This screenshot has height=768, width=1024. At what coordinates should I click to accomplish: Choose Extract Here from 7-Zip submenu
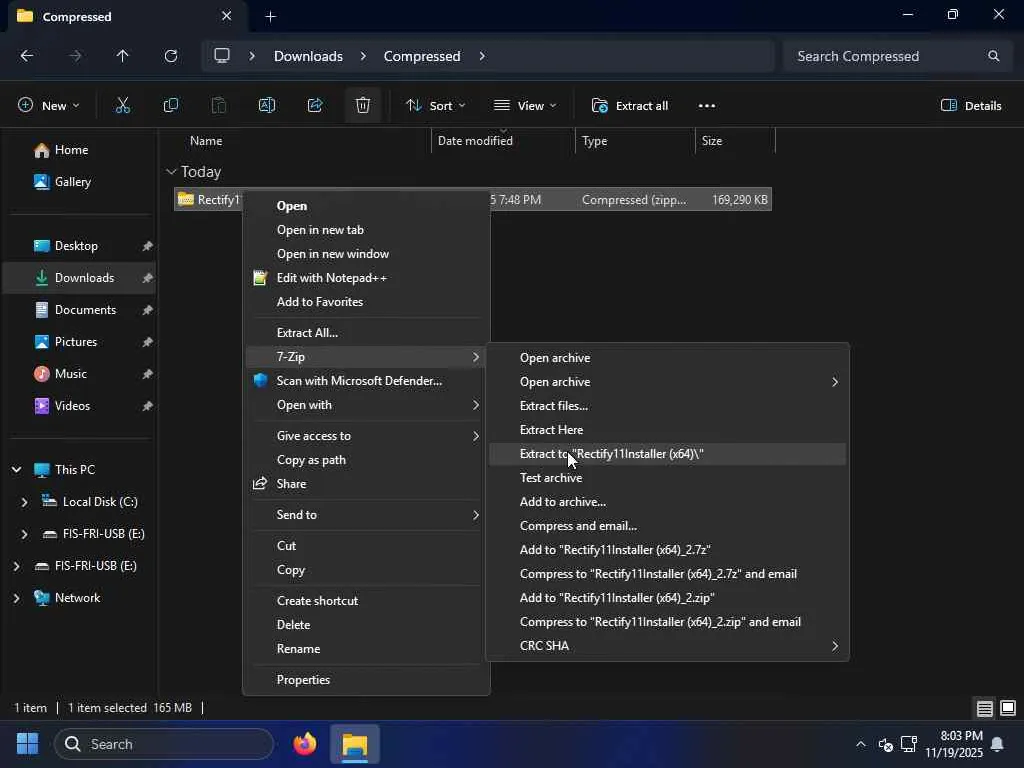(x=551, y=430)
